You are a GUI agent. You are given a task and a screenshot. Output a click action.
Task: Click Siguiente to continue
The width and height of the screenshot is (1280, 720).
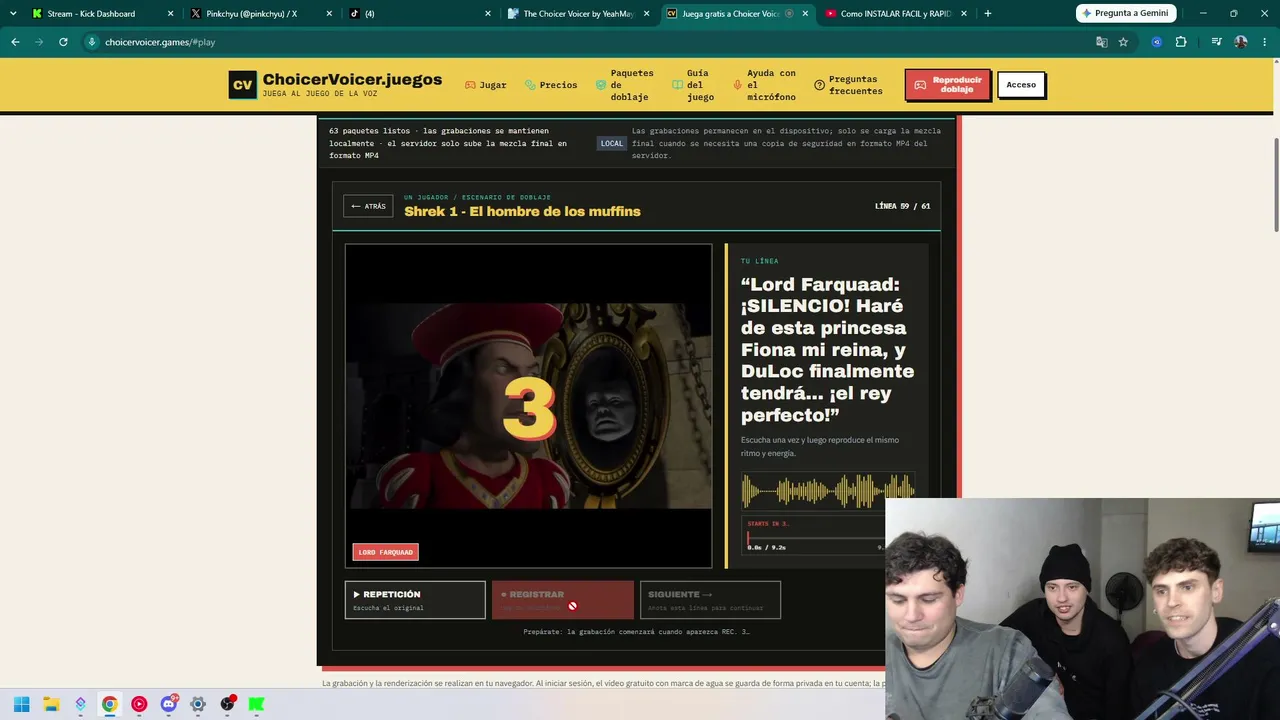[710, 600]
